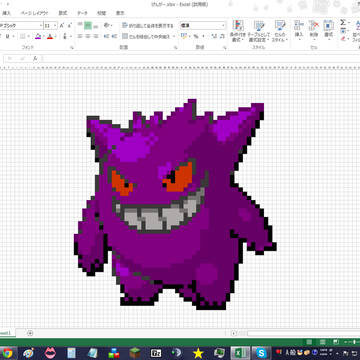Click the zoom slider in status bar
This screenshot has width=360, height=360.
(353, 342)
